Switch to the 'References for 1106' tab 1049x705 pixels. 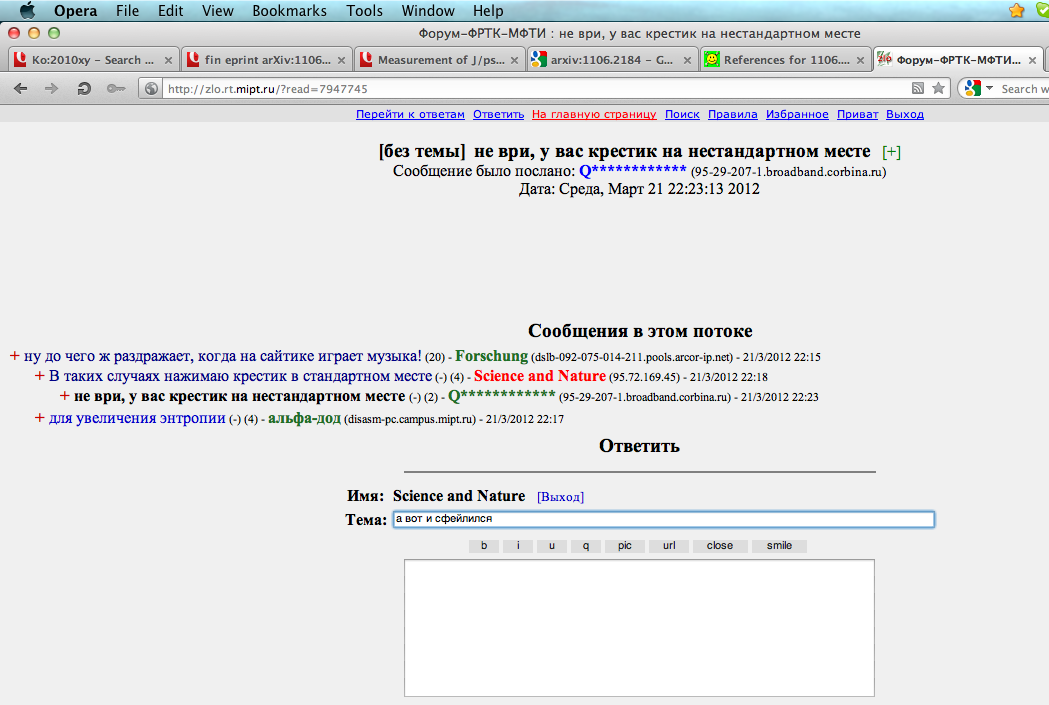pos(776,60)
